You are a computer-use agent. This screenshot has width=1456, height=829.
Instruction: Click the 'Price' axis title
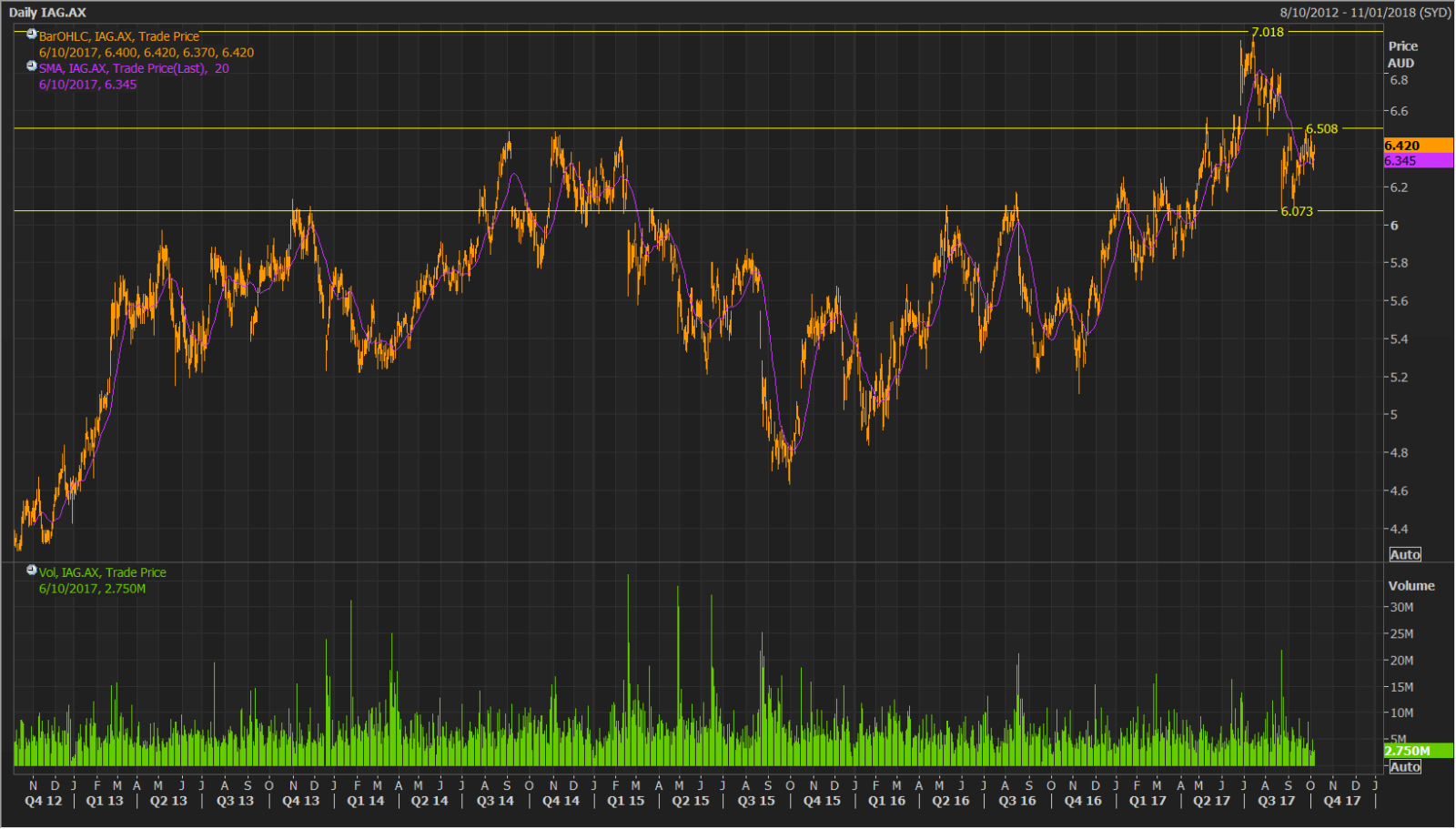coord(1403,46)
